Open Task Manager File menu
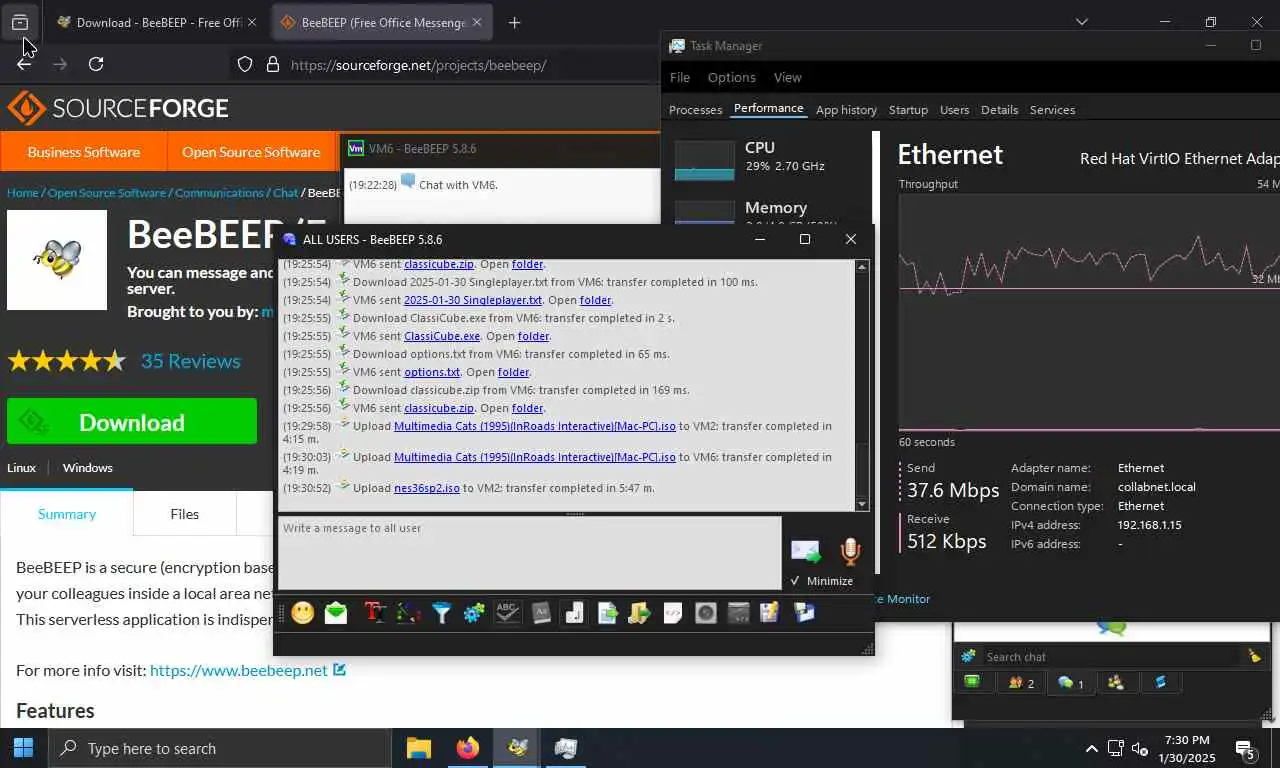This screenshot has width=1280, height=768. (x=680, y=77)
